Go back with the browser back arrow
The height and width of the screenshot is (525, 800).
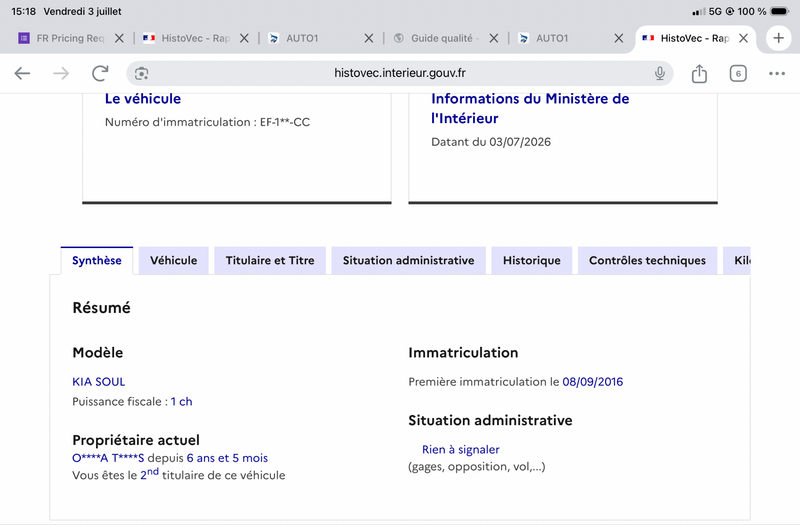click(x=22, y=73)
